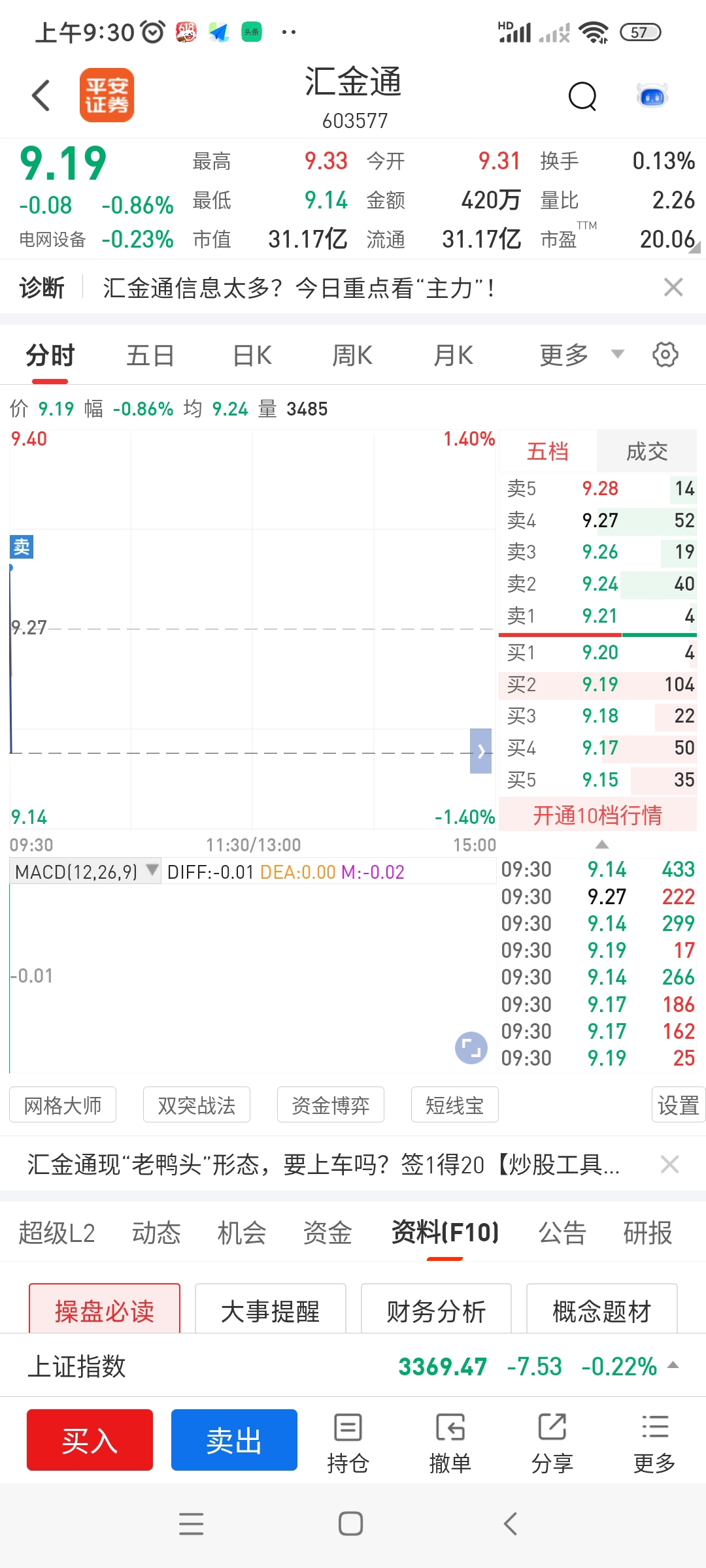Viewport: 706px width, 1568px height.
Task: Tap 卖1 price 9.21 row
Action: (597, 615)
